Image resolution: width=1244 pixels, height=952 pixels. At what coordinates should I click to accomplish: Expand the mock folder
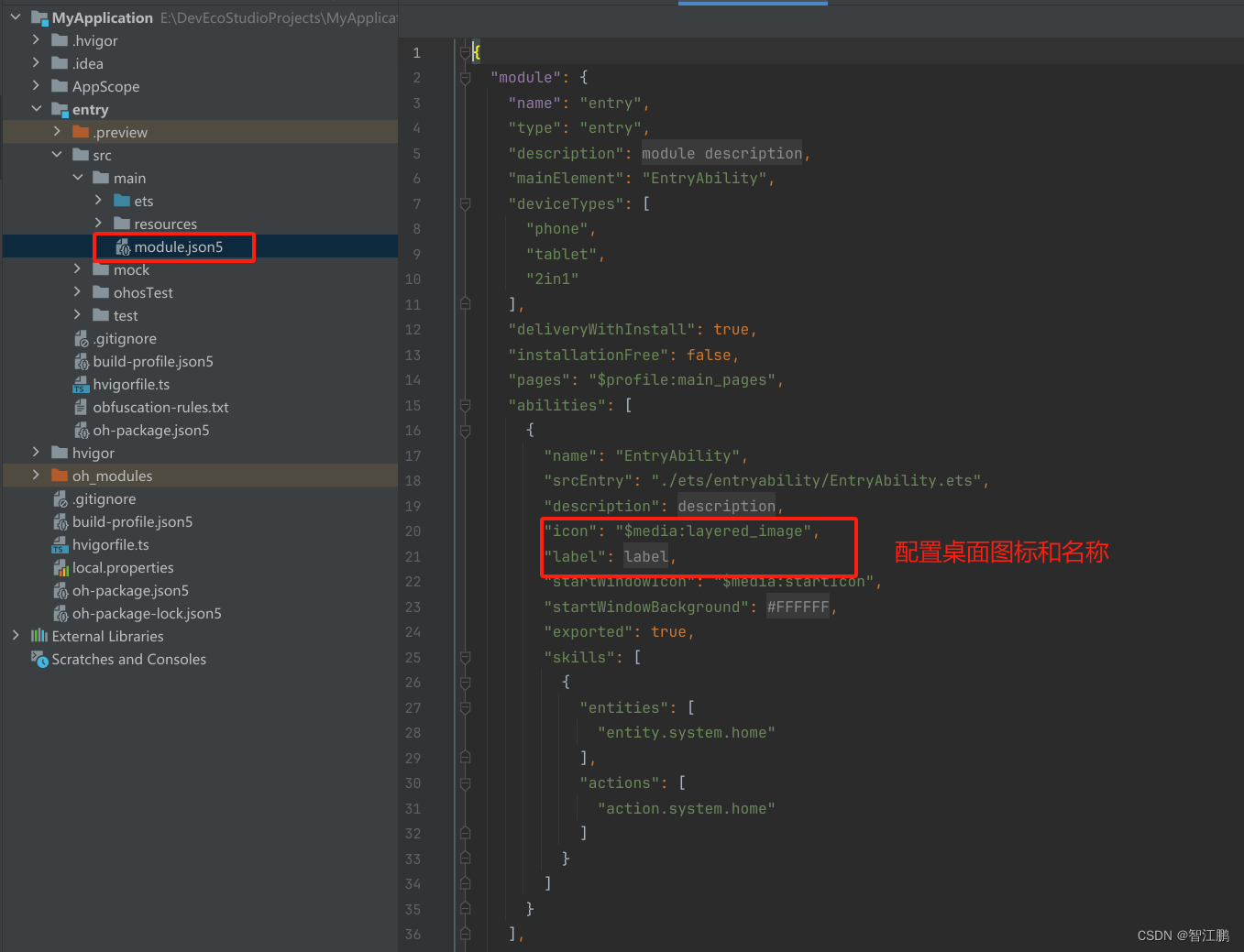(x=78, y=268)
